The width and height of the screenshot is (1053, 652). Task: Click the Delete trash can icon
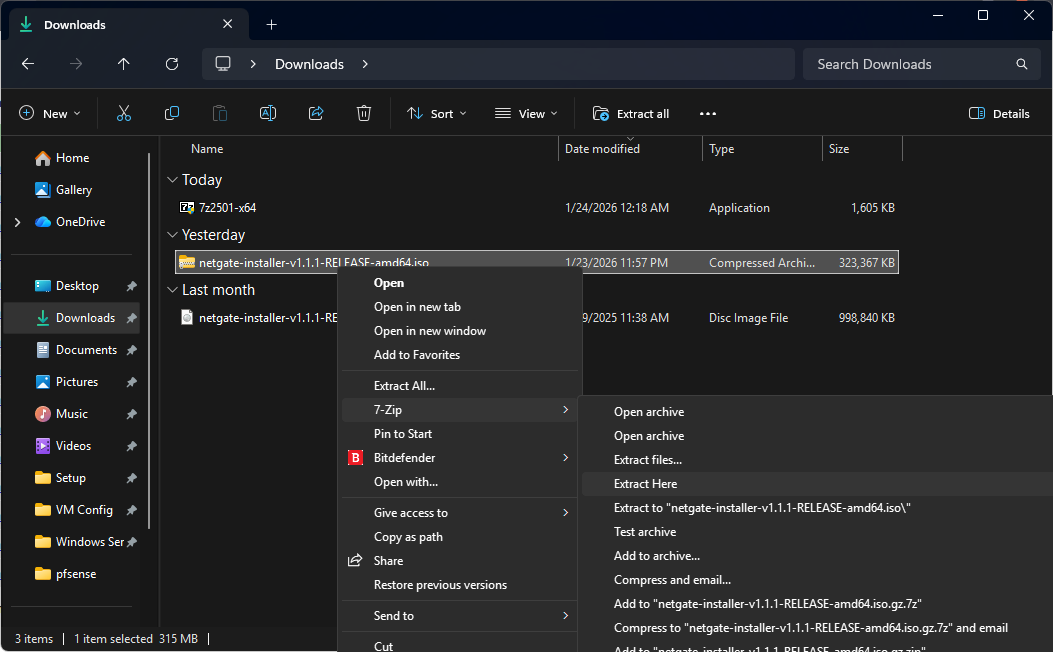coord(365,114)
